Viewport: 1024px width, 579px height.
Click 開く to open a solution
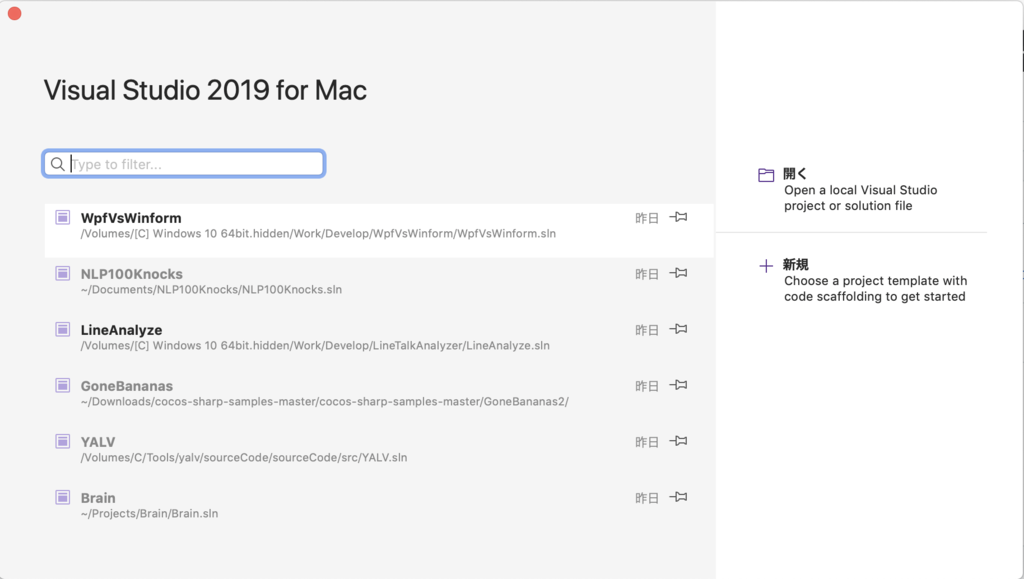click(x=795, y=174)
